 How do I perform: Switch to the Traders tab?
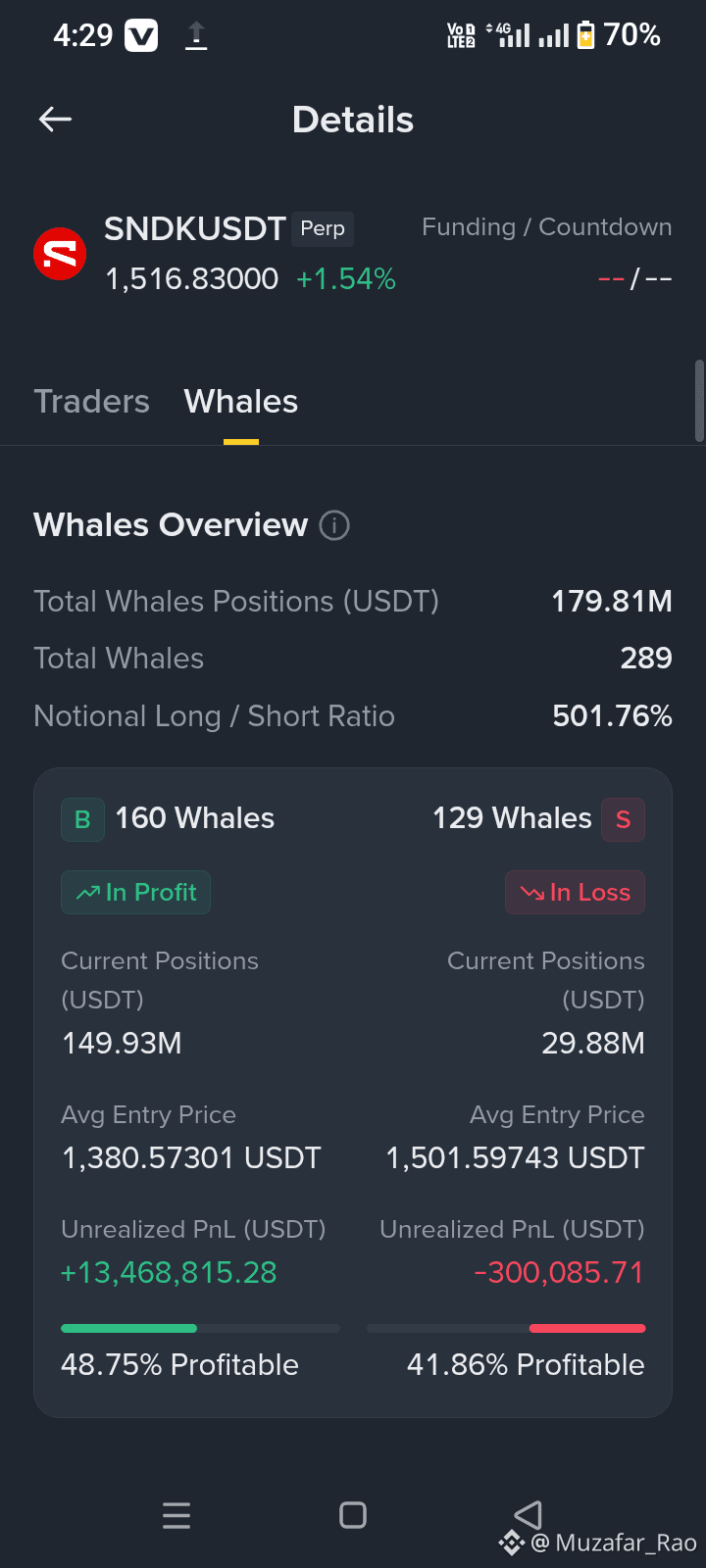click(92, 402)
